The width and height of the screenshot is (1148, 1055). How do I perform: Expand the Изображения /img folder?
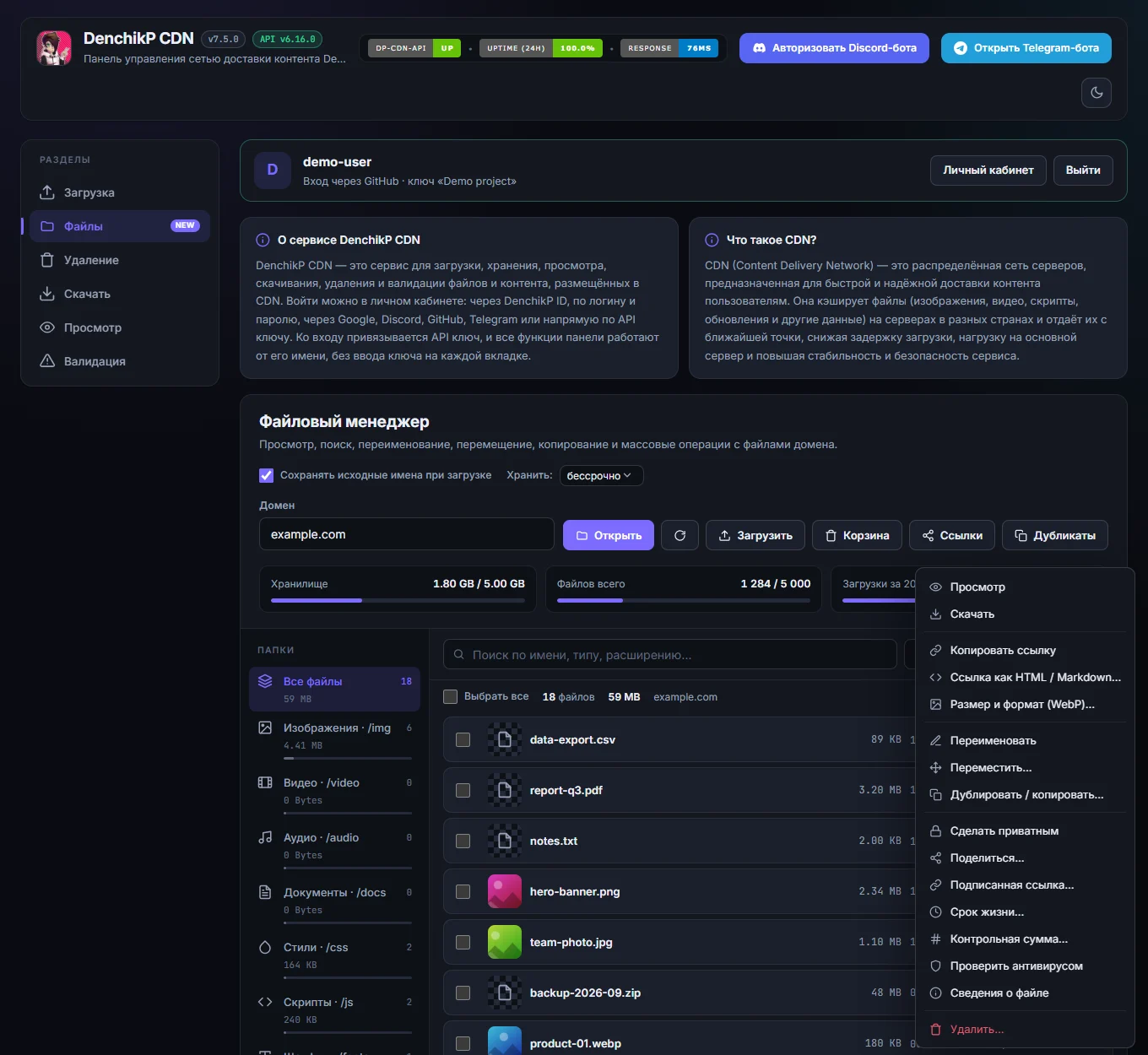(x=335, y=736)
